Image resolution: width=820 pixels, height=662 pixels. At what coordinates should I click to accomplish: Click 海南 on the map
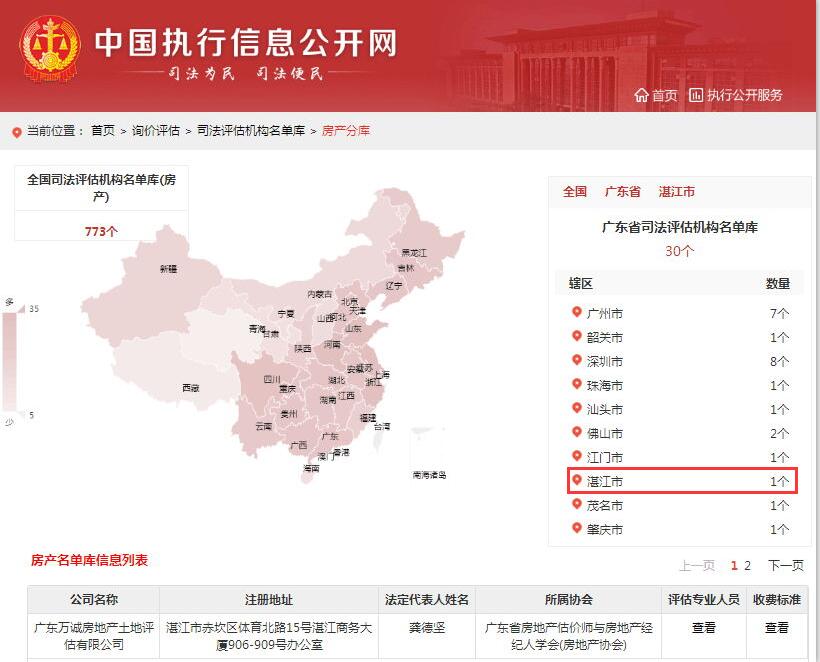coord(311,469)
